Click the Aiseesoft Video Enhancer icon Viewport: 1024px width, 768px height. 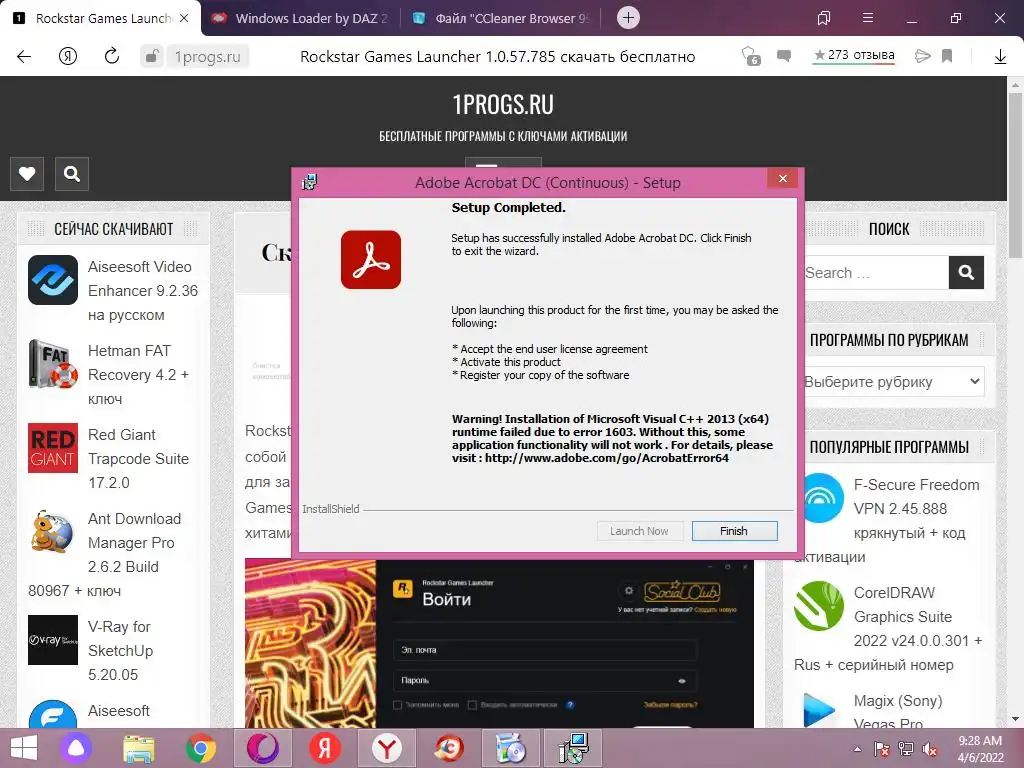(53, 280)
